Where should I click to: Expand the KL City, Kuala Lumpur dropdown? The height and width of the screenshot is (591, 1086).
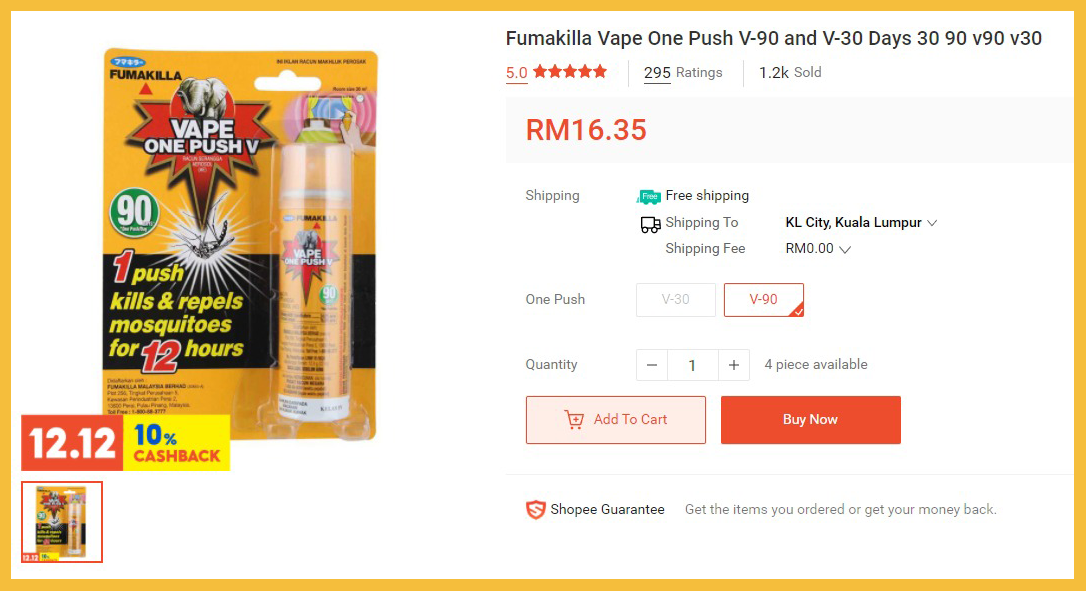tap(861, 223)
